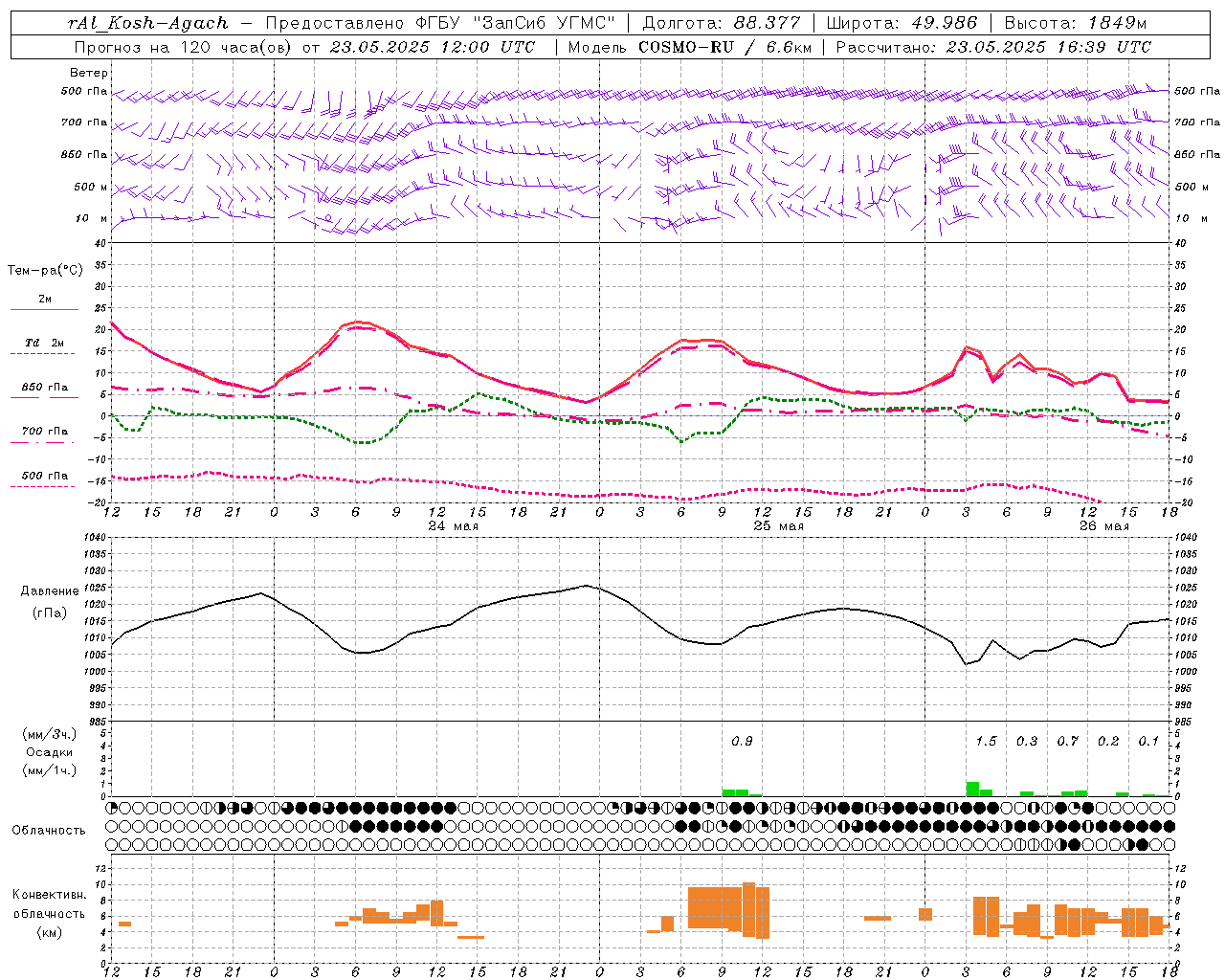This screenshot has width=1225, height=980.
Task: Click the 'Долгота: 88.377' header value
Action: pos(724,23)
